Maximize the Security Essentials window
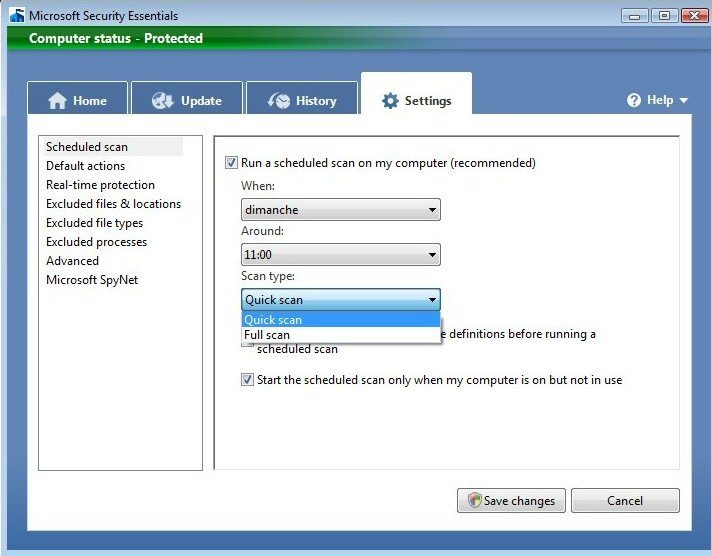Viewport: 712px width, 556px height. click(x=664, y=16)
